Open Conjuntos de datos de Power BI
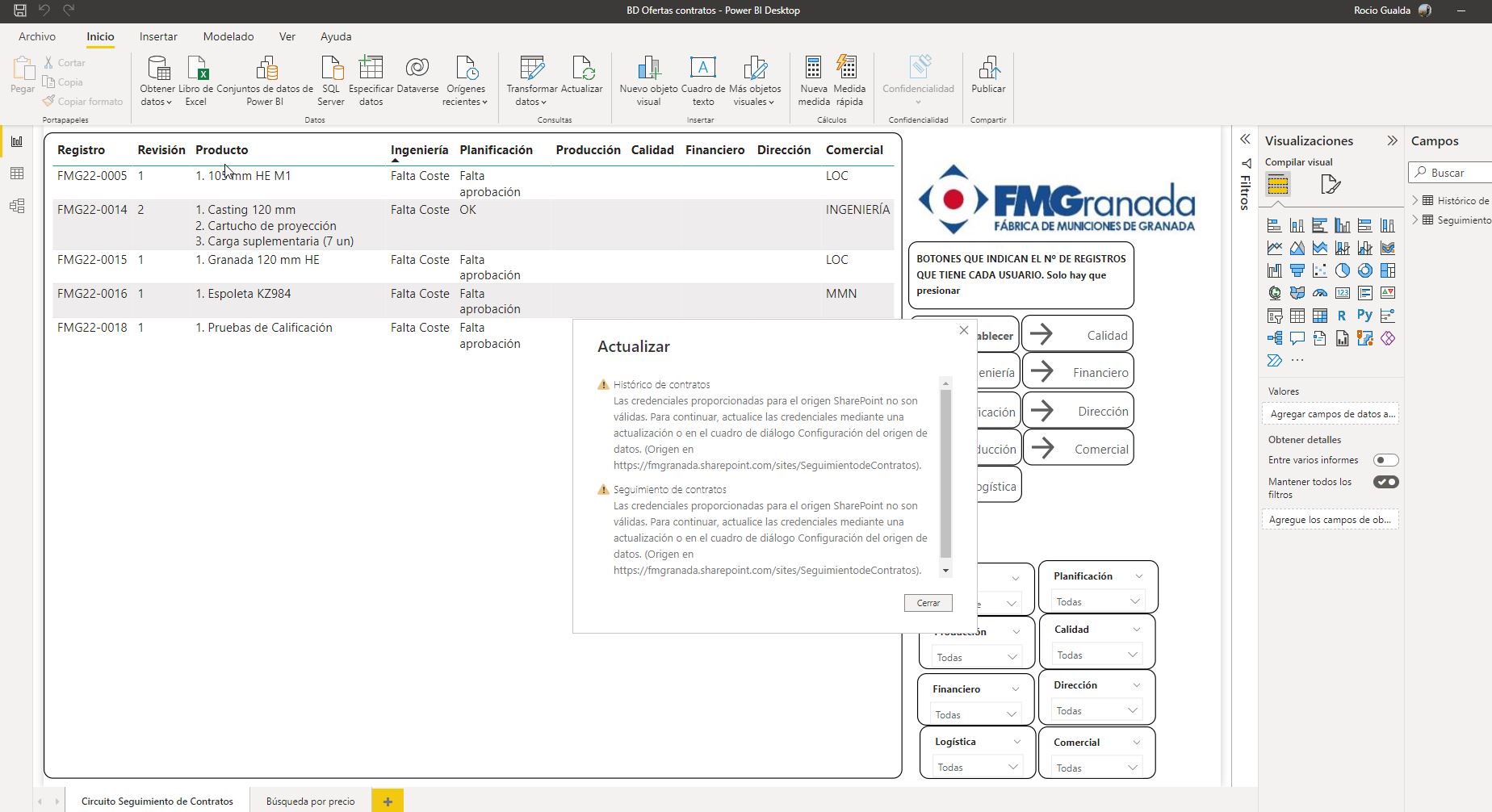This screenshot has width=1492, height=812. pos(265,81)
